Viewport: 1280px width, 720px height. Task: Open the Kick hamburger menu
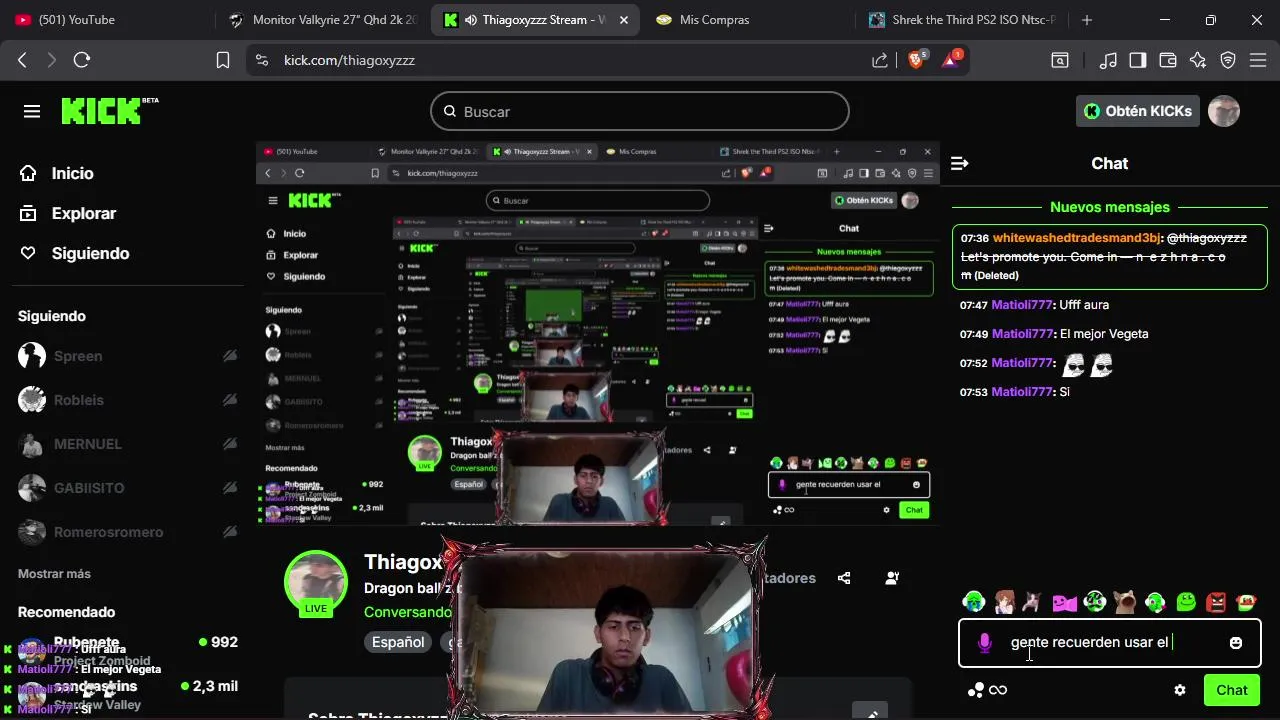tap(32, 111)
